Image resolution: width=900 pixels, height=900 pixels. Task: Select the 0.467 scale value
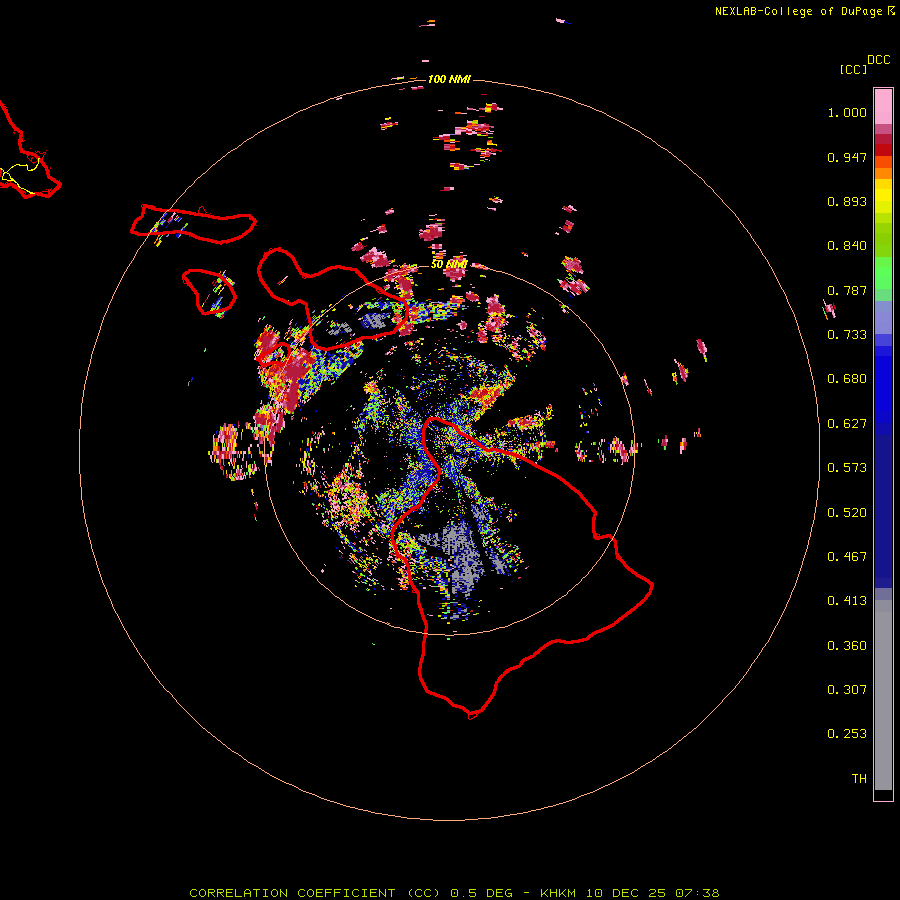tap(847, 557)
